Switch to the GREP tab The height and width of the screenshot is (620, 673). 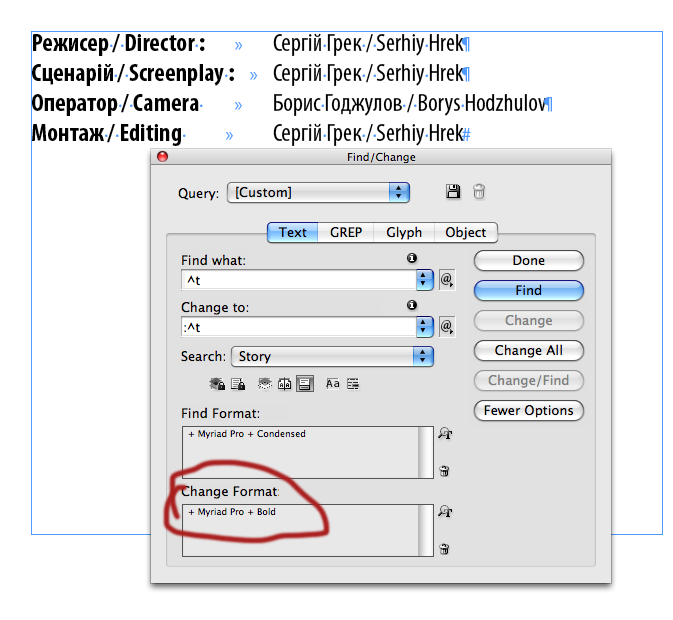346,233
